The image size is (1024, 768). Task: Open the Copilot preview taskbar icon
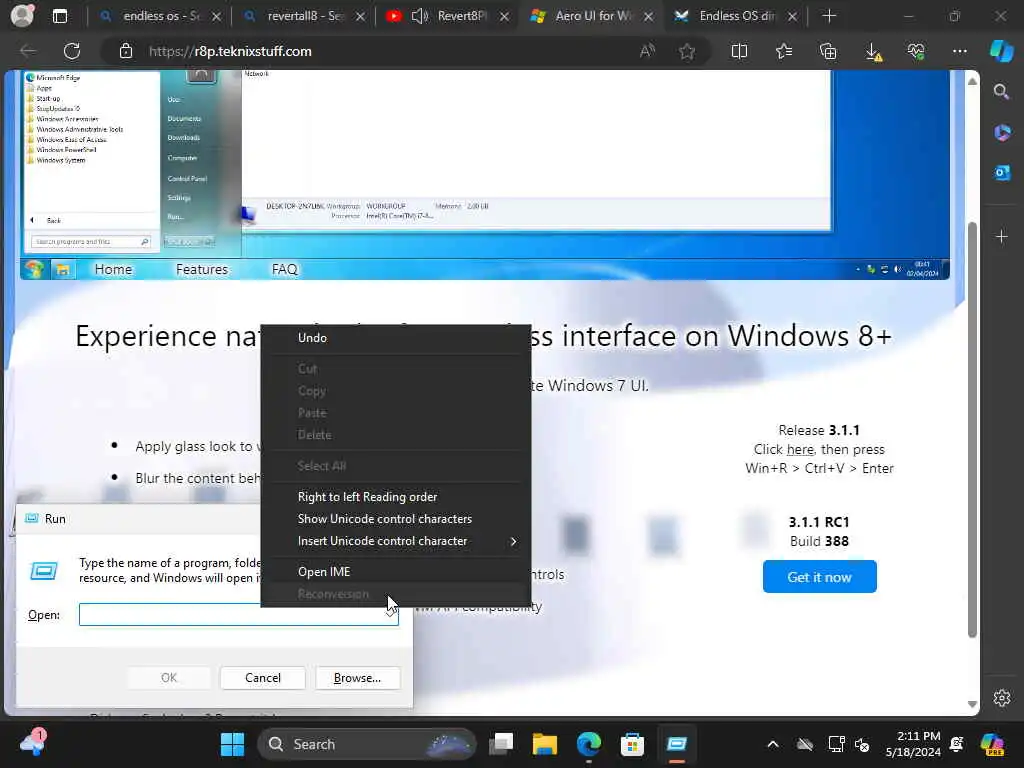pos(993,744)
